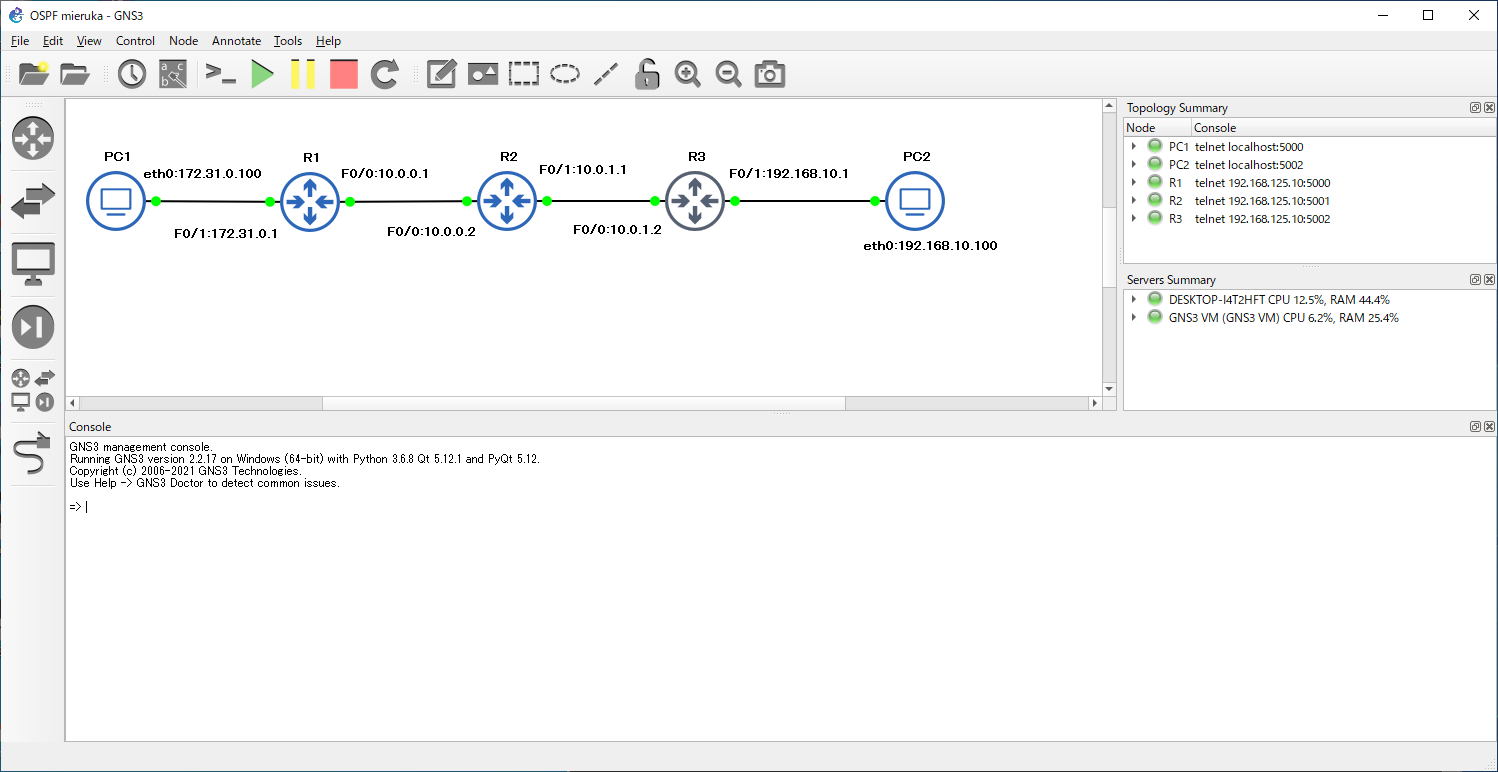Image resolution: width=1498 pixels, height=772 pixels.
Task: Expand R2 in Topology Summary
Action: tap(1134, 201)
